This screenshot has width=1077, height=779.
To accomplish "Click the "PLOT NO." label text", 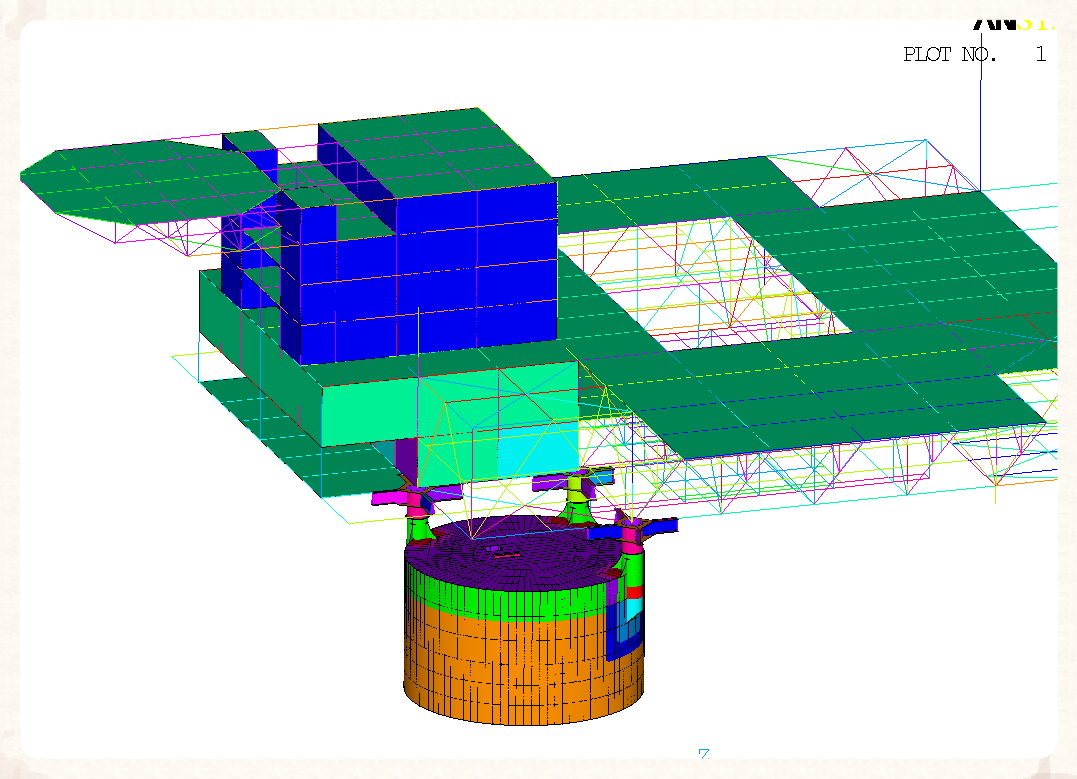I will pyautogui.click(x=950, y=54).
